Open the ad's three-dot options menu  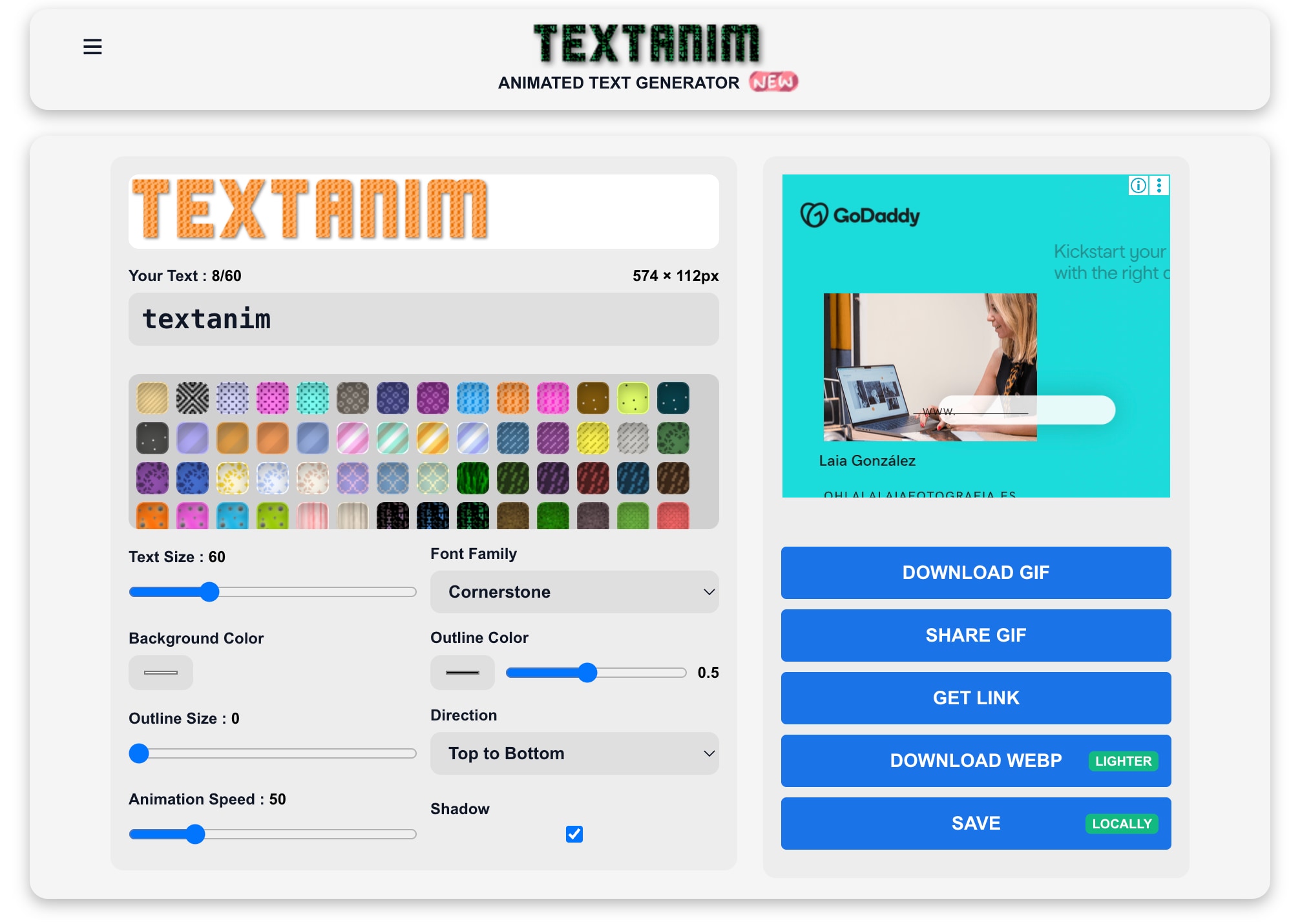click(1159, 185)
